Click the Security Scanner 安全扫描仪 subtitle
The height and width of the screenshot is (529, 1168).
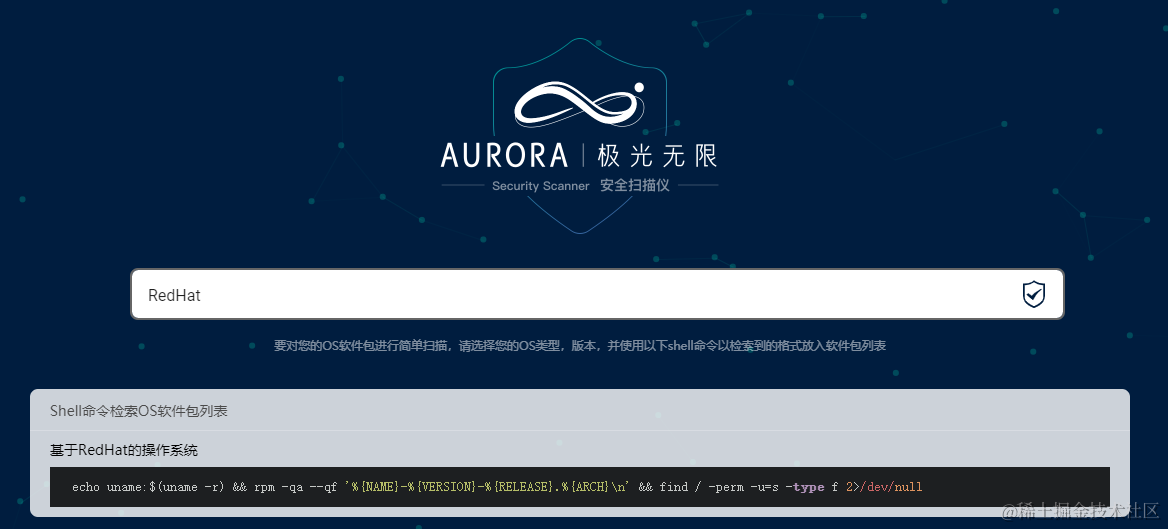point(580,186)
